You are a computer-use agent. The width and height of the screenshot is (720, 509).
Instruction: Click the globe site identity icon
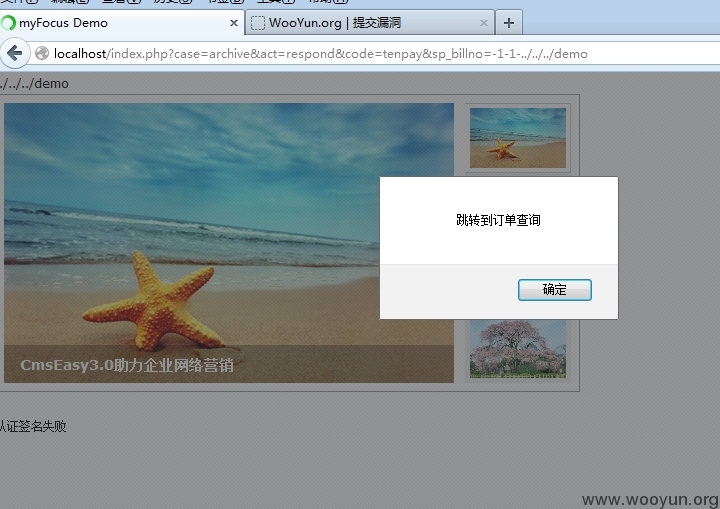pos(42,53)
